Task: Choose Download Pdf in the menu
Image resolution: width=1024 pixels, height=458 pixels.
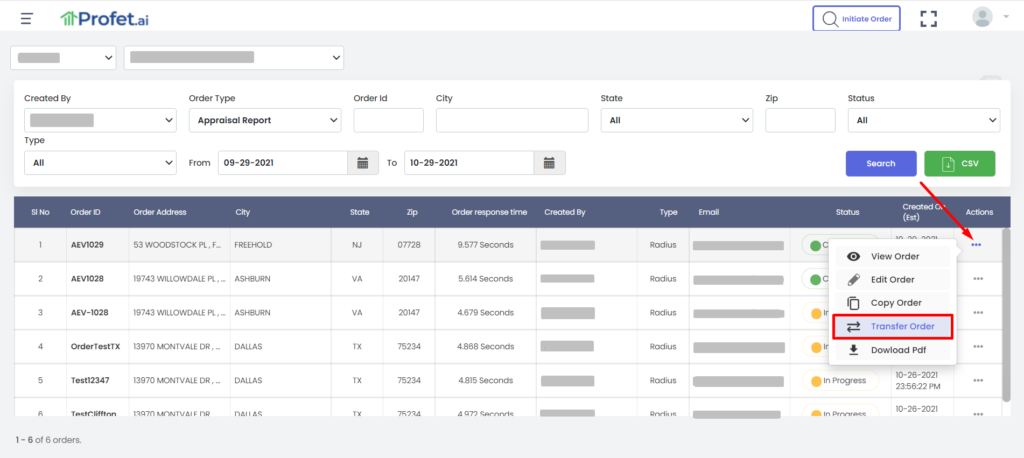Action: click(893, 350)
